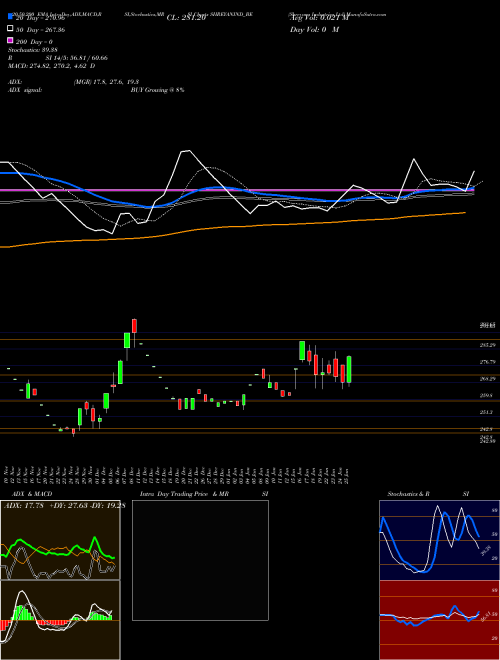This screenshot has height=660, width=500.
Task: Click the 251.2 price axis label
Action: [x=486, y=412]
